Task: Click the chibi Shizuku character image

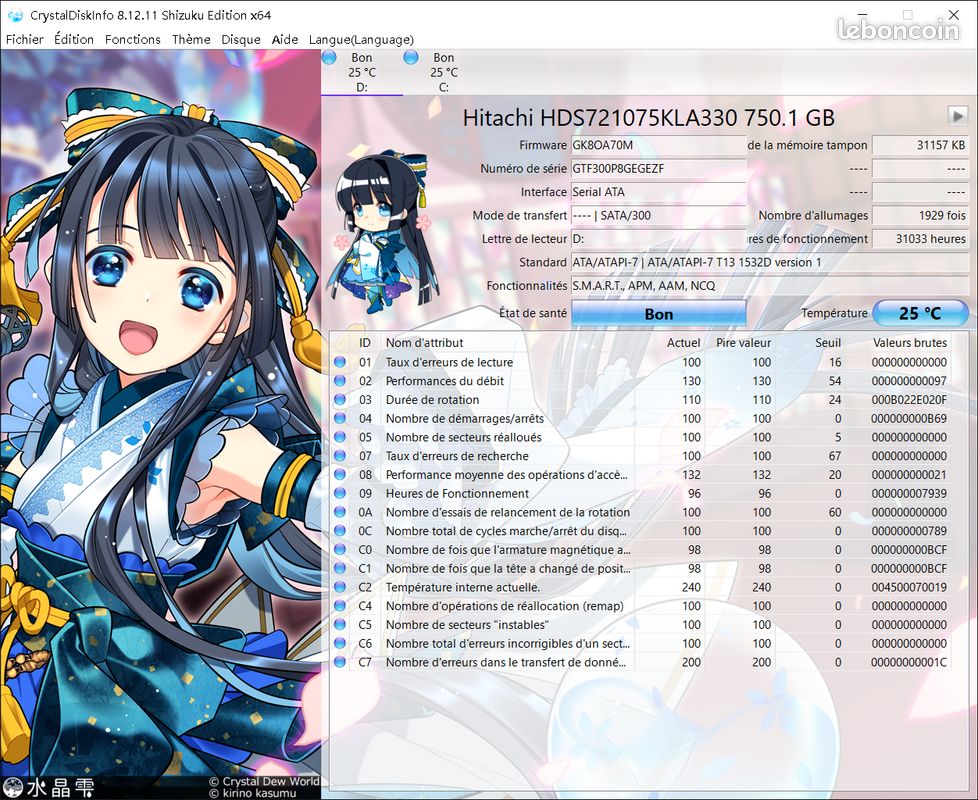Action: 384,232
